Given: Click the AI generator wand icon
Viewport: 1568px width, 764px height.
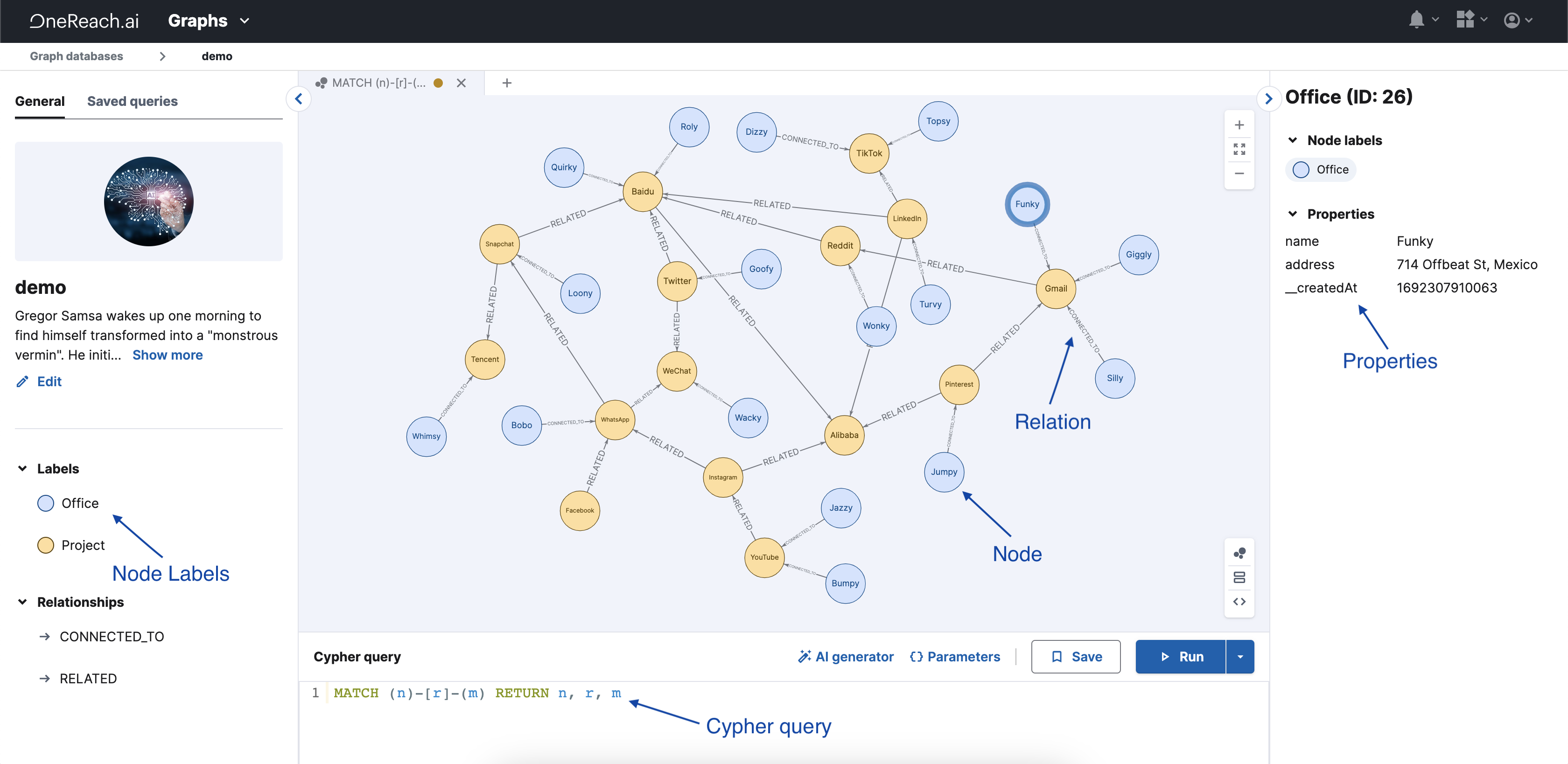Looking at the screenshot, I should (804, 656).
